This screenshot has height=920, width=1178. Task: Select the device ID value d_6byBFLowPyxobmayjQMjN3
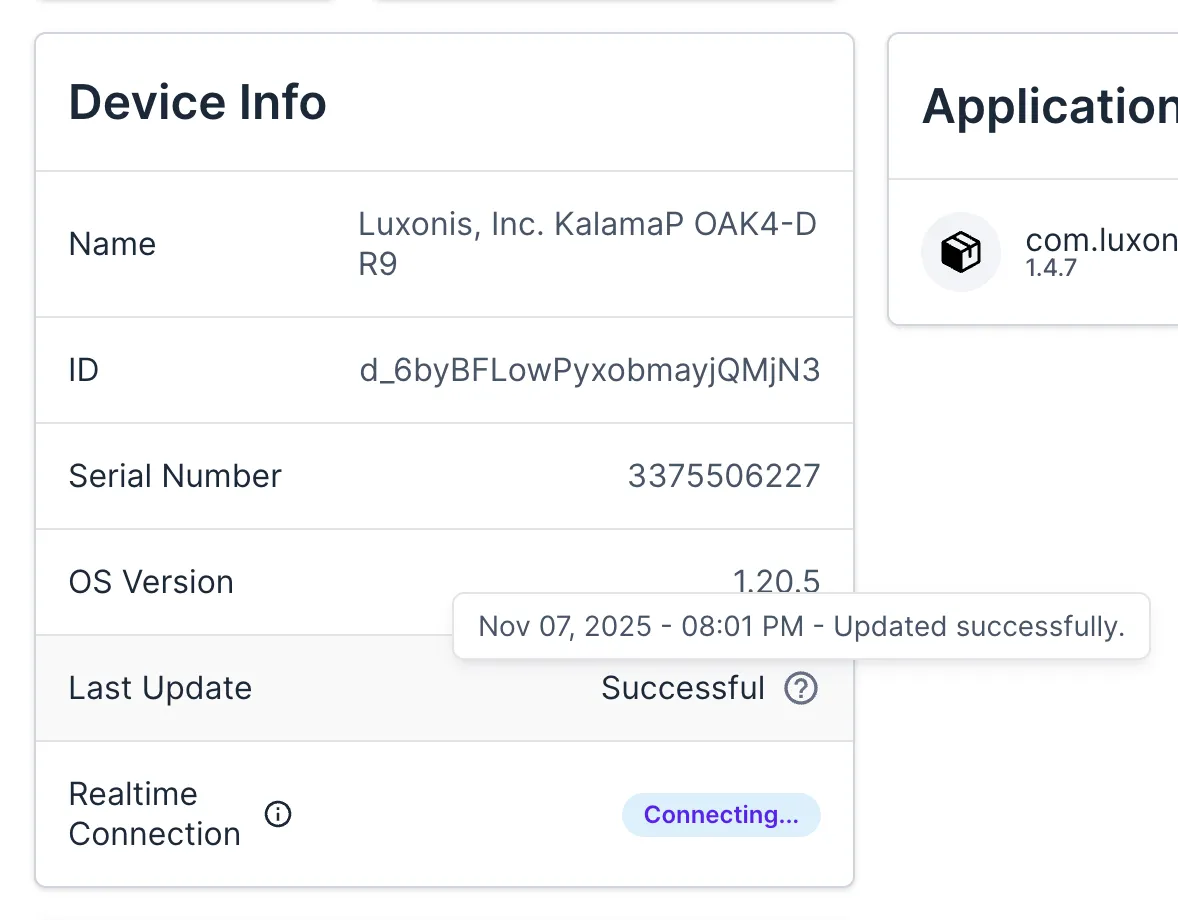(589, 371)
